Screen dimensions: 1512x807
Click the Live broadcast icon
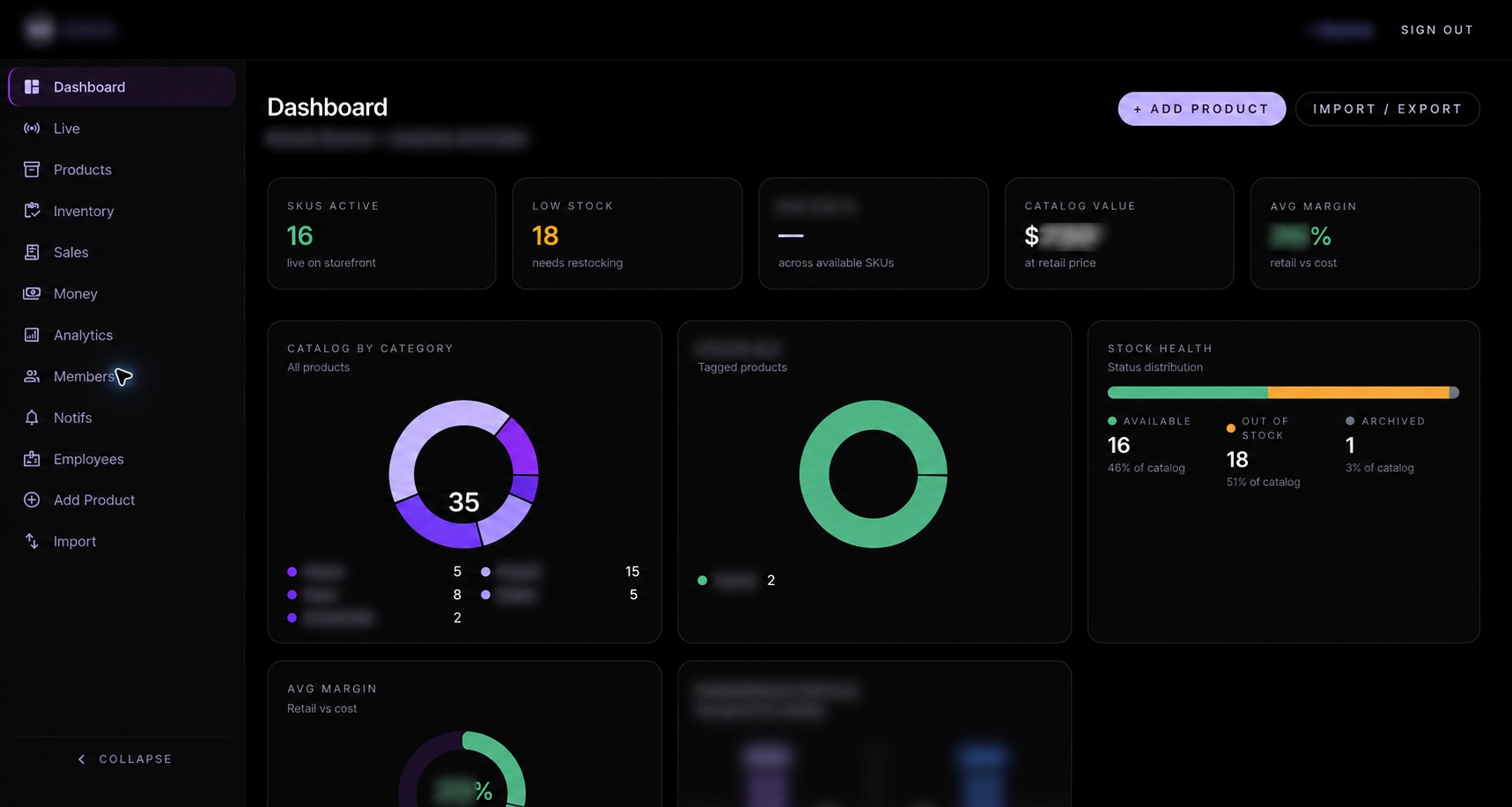coord(32,128)
